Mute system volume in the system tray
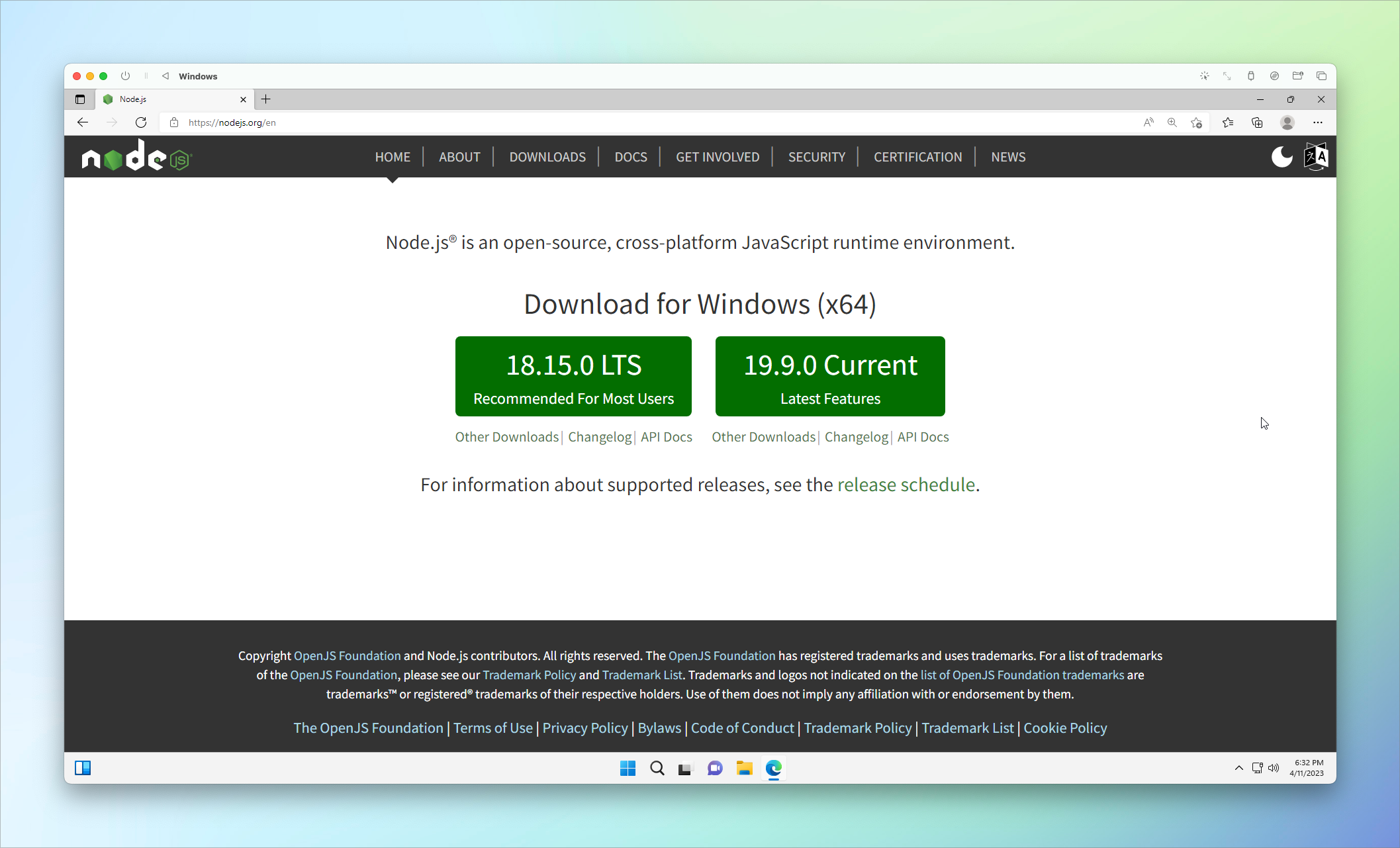 click(1274, 768)
